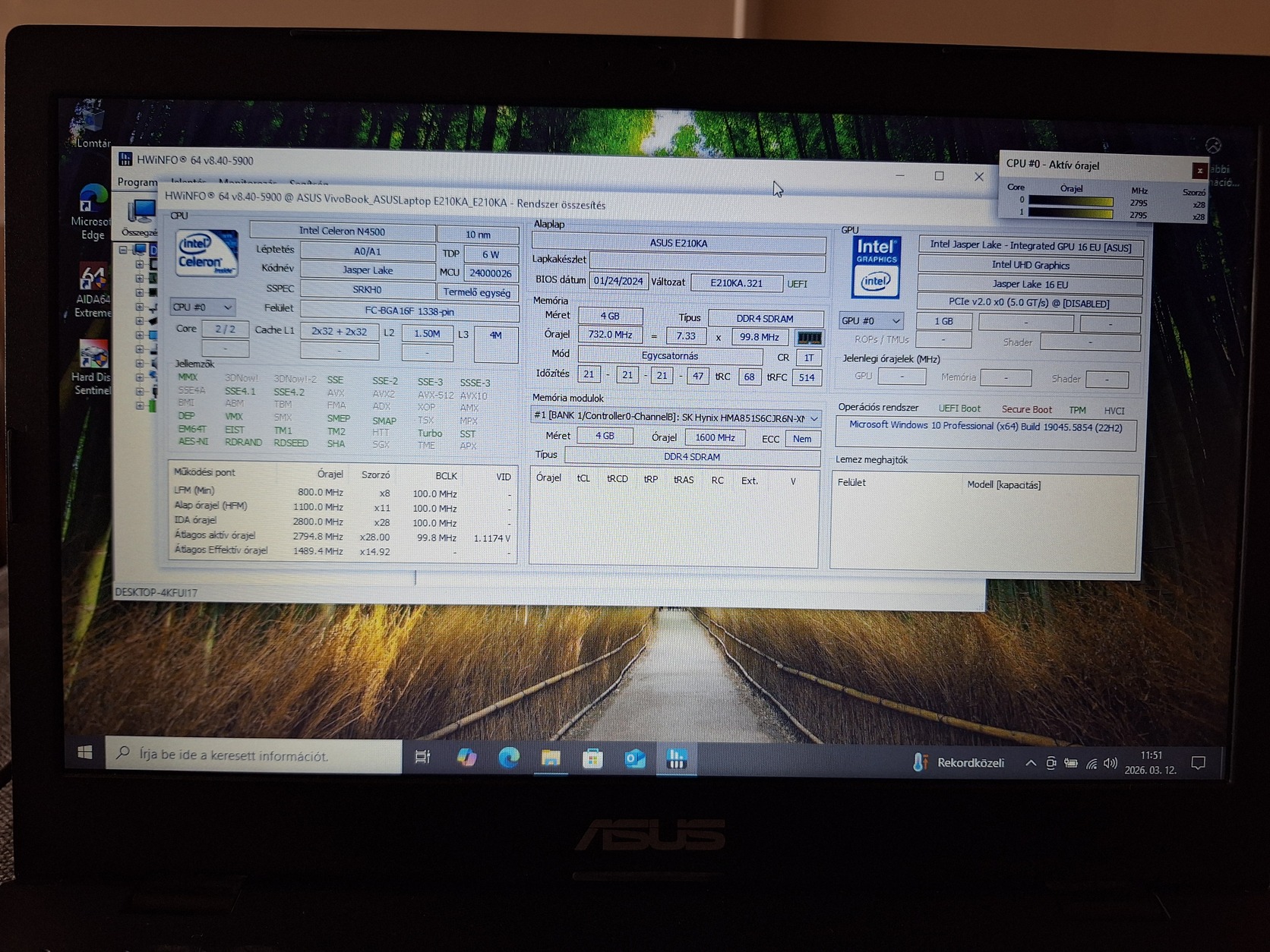The width and height of the screenshot is (1270, 952).
Task: Click the "Secure Boot" label
Action: coord(1027,409)
